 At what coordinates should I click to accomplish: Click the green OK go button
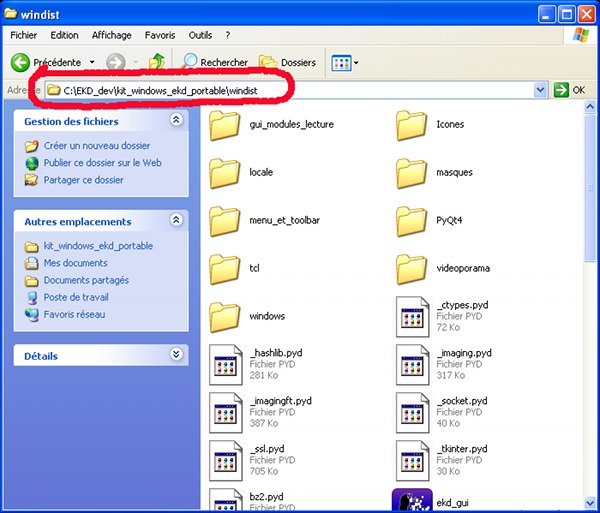(570, 90)
